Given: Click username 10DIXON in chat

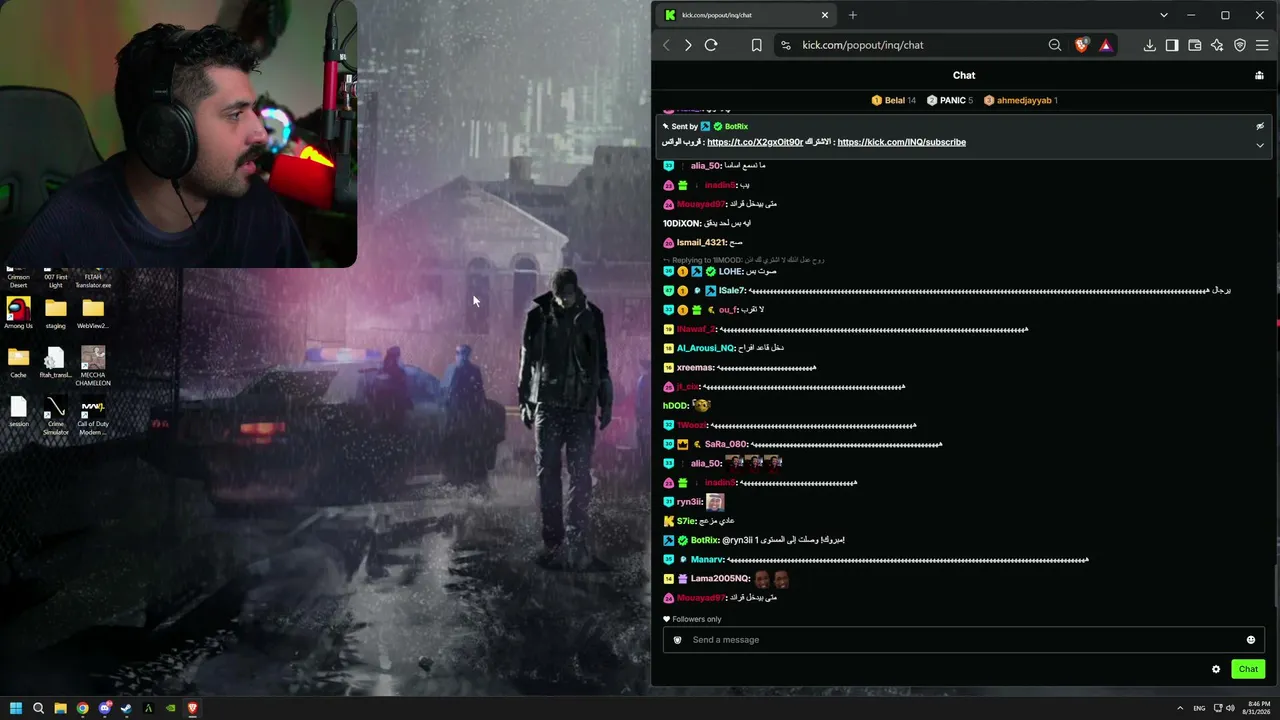Looking at the screenshot, I should 681,224.
